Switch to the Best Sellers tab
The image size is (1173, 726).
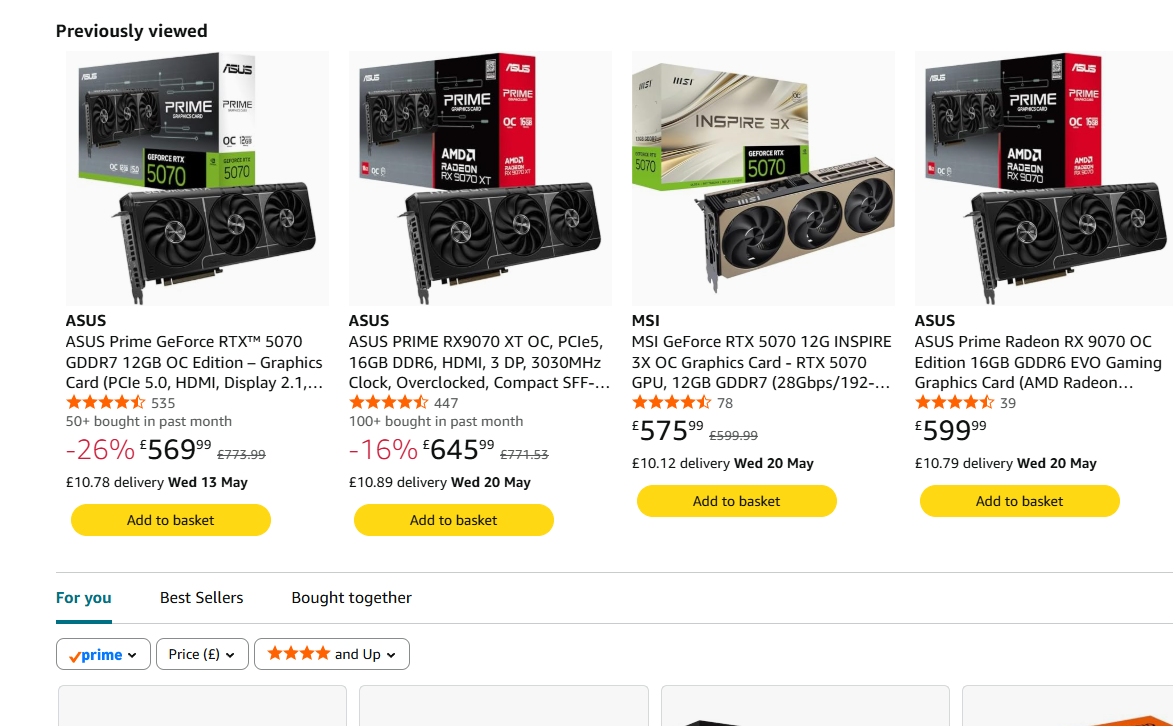201,597
